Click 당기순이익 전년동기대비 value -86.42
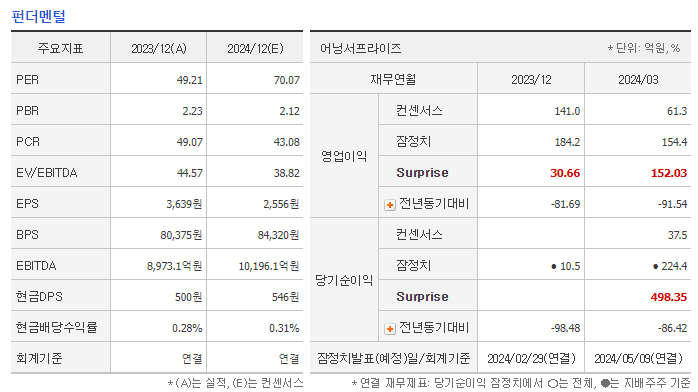698x392 pixels. tap(673, 328)
